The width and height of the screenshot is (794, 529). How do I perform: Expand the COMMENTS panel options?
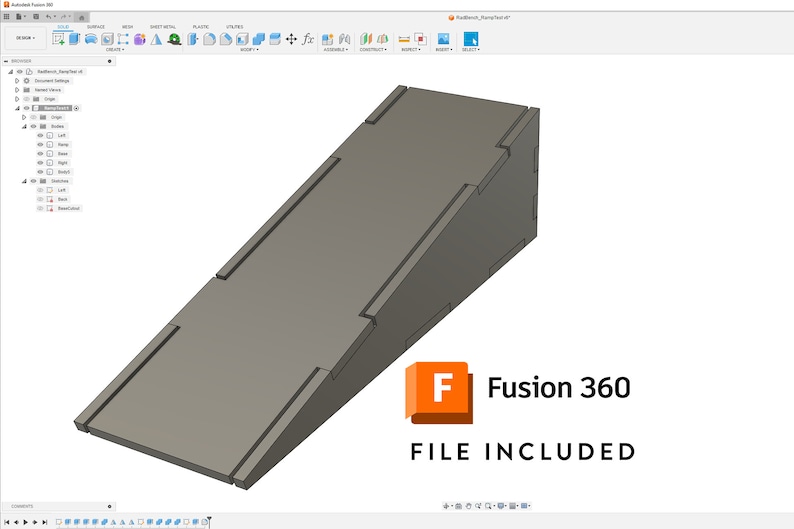109,506
